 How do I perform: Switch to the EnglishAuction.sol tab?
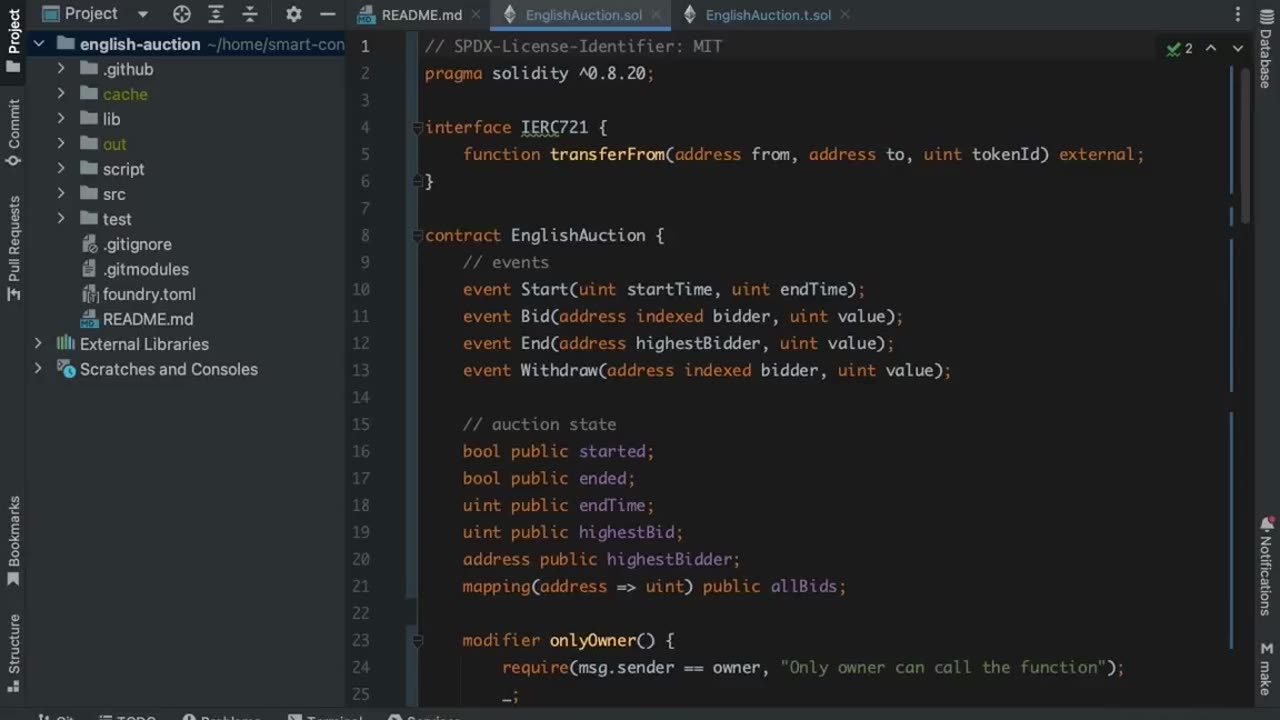tap(583, 15)
